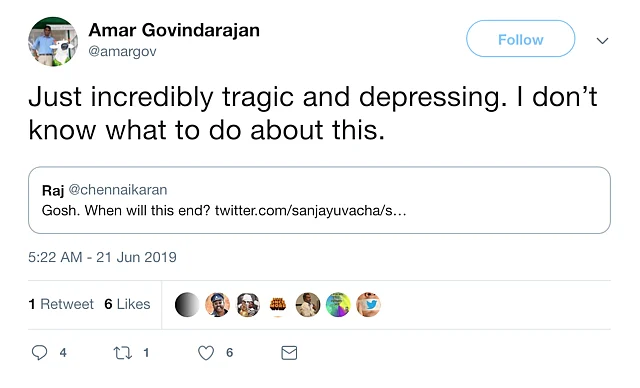Open Amar Govindarajan's profile picture
This screenshot has width=640, height=388.
[53, 42]
